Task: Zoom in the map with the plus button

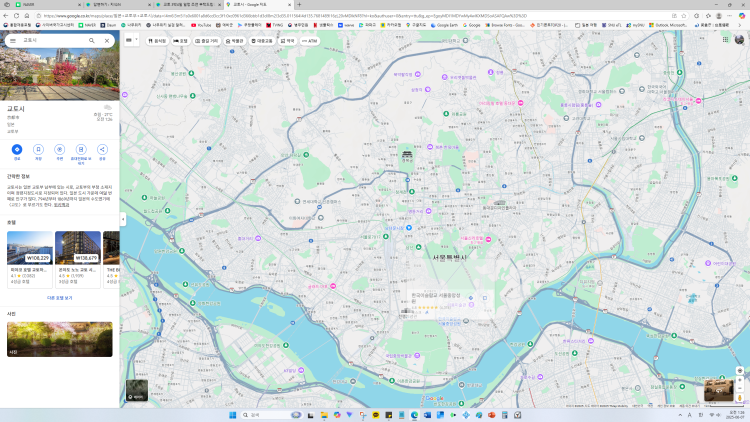Action: pyautogui.click(x=739, y=380)
